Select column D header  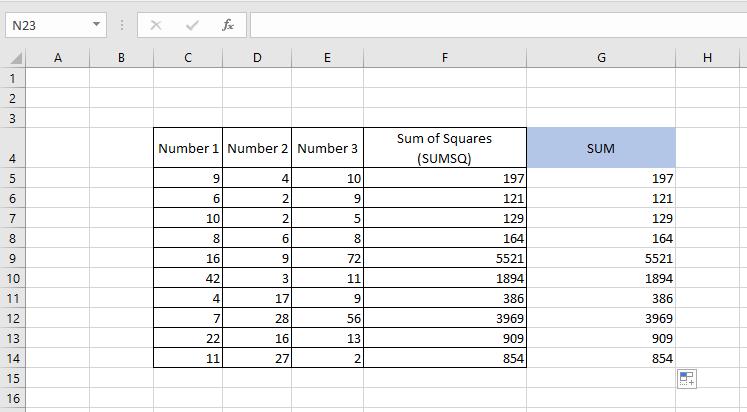[257, 58]
